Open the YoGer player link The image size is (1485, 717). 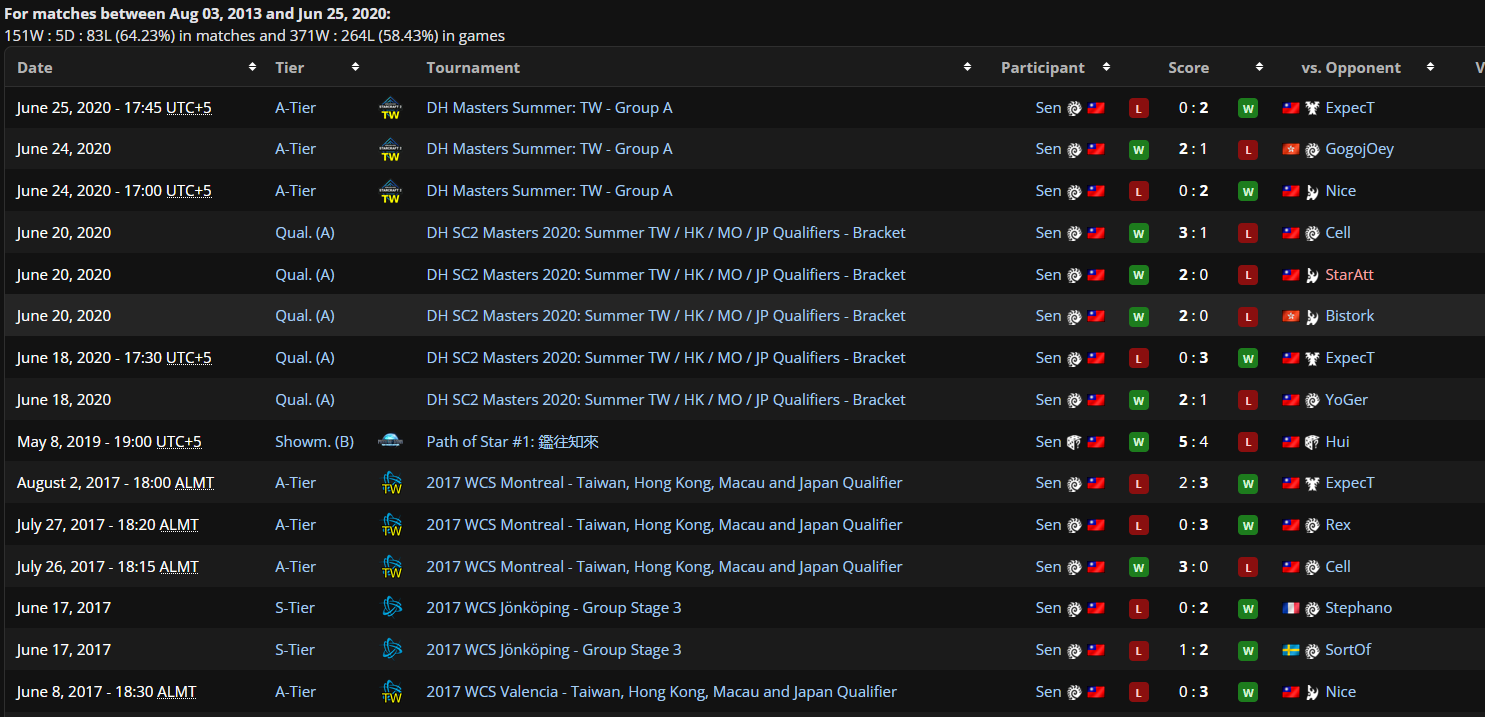pyautogui.click(x=1346, y=400)
